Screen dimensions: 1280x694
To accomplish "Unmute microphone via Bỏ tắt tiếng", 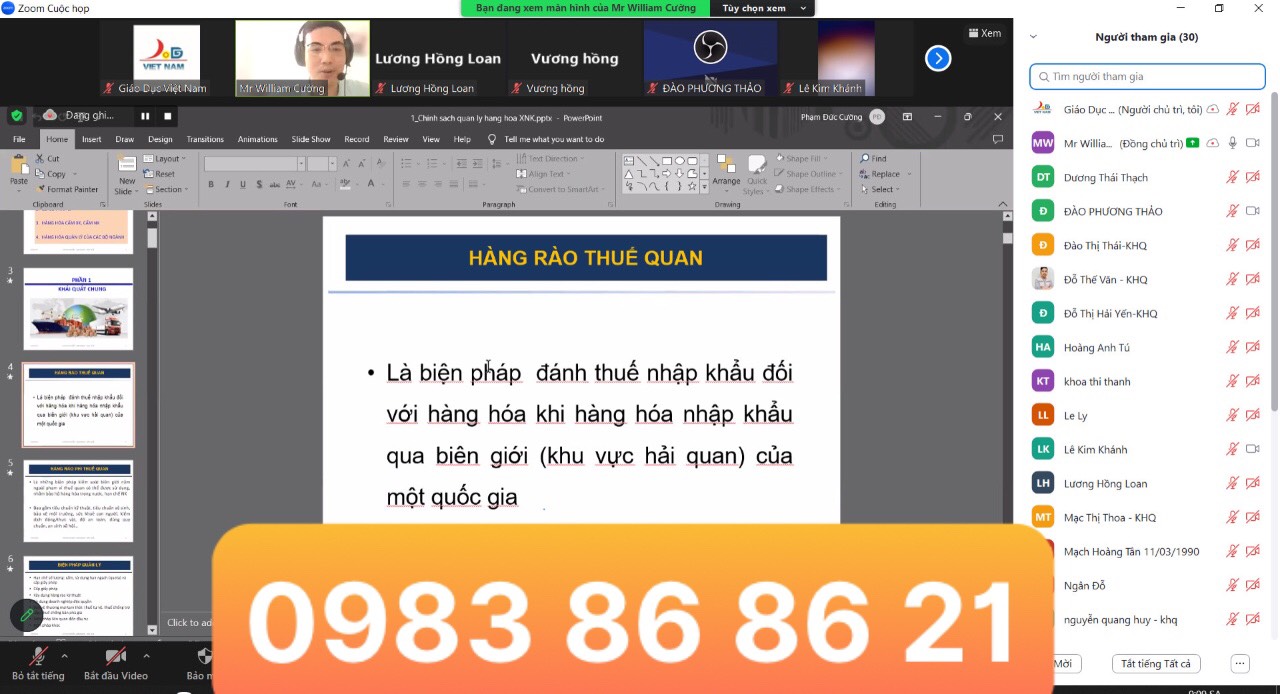I will 38,663.
